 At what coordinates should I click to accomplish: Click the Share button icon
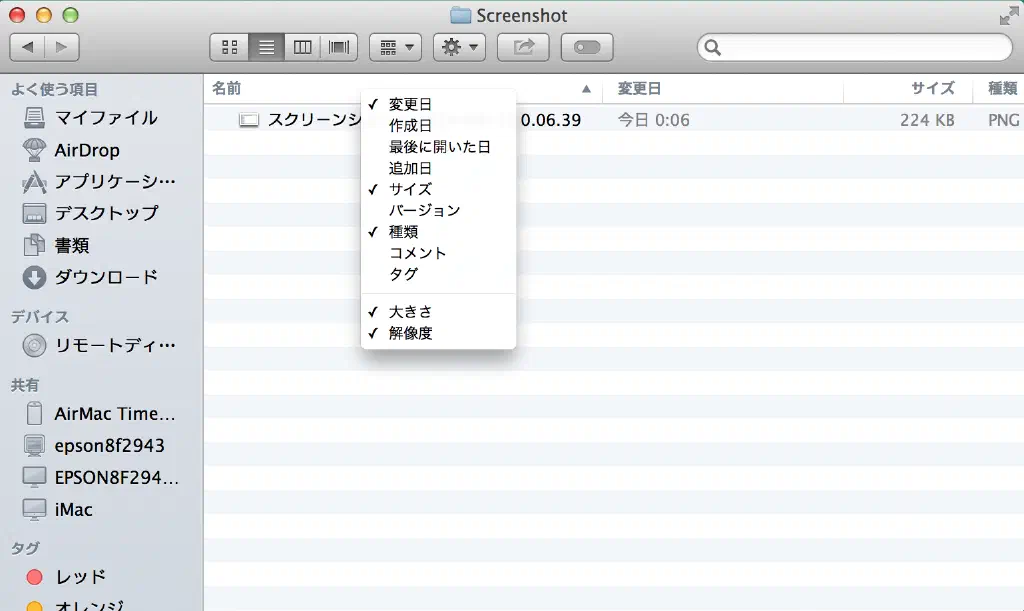pos(524,47)
